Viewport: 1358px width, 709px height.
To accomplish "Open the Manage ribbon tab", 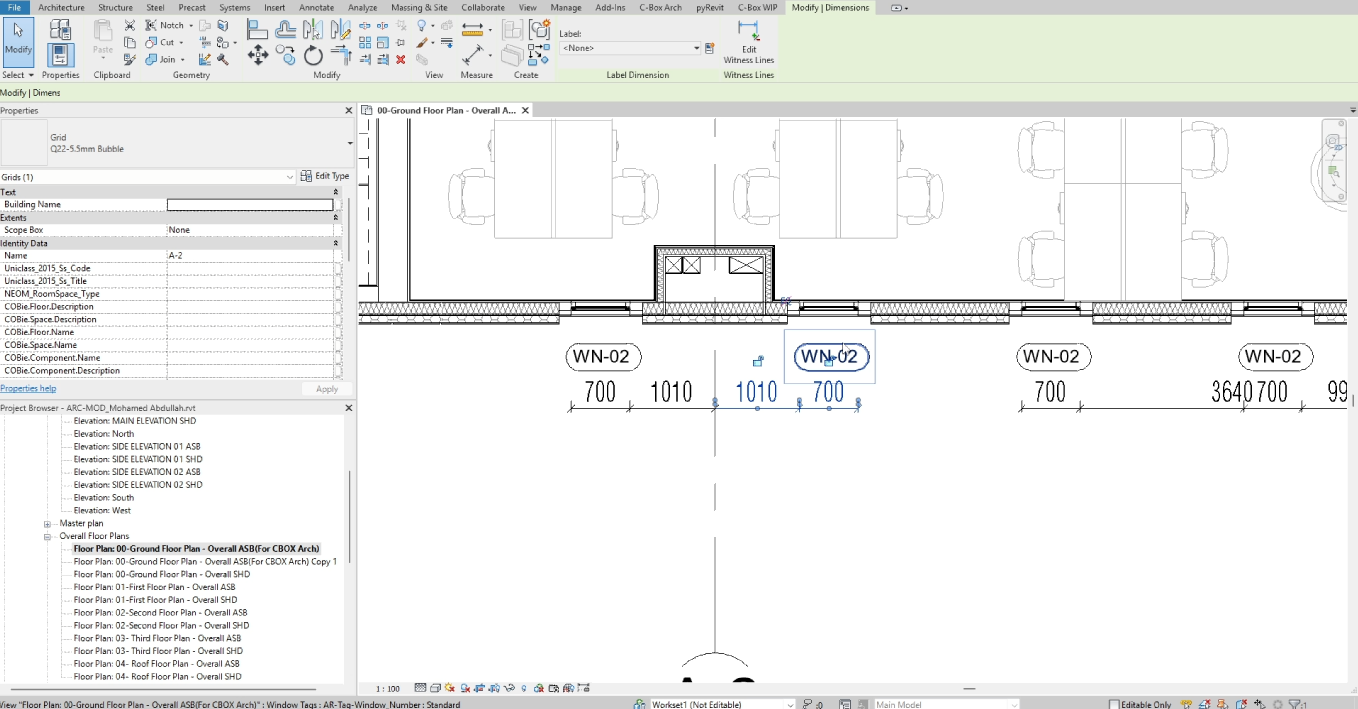I will point(565,8).
